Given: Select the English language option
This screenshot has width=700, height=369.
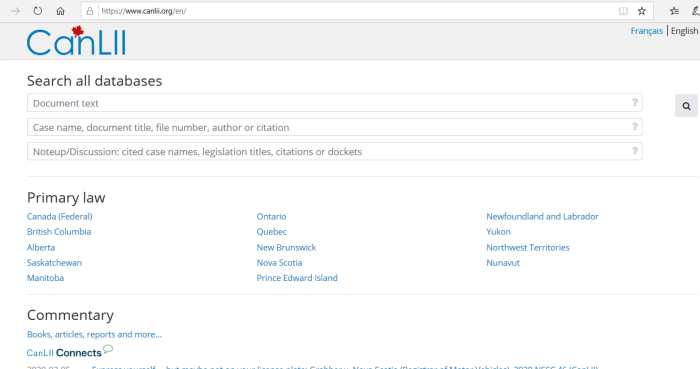Looking at the screenshot, I should (x=684, y=31).
